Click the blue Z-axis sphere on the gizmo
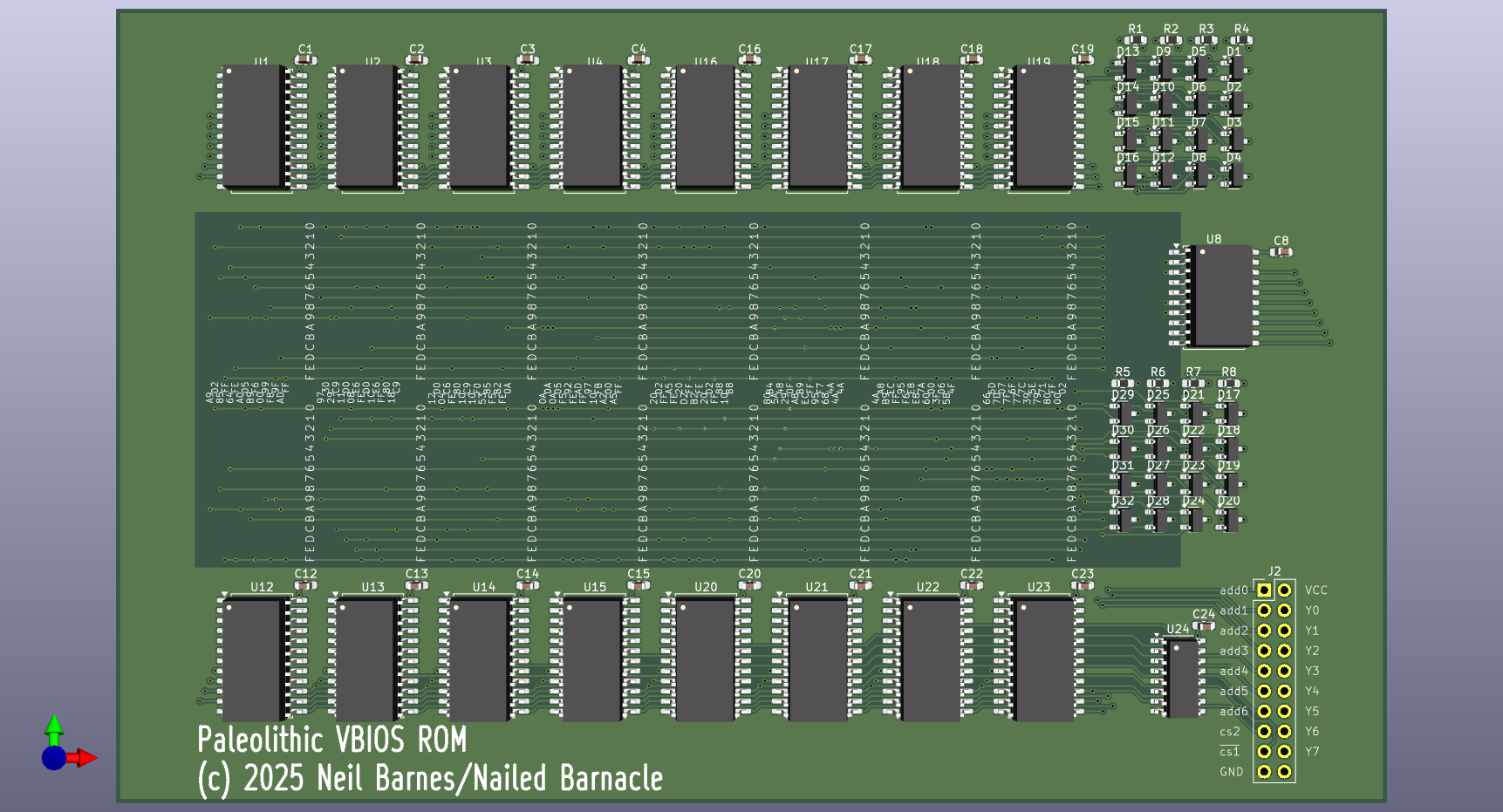The width and height of the screenshot is (1503, 812). coord(53,758)
